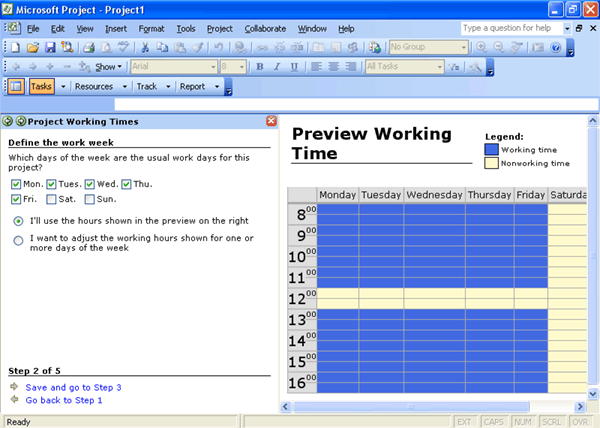
Task: Close the Project Working Times pane
Action: point(271,121)
